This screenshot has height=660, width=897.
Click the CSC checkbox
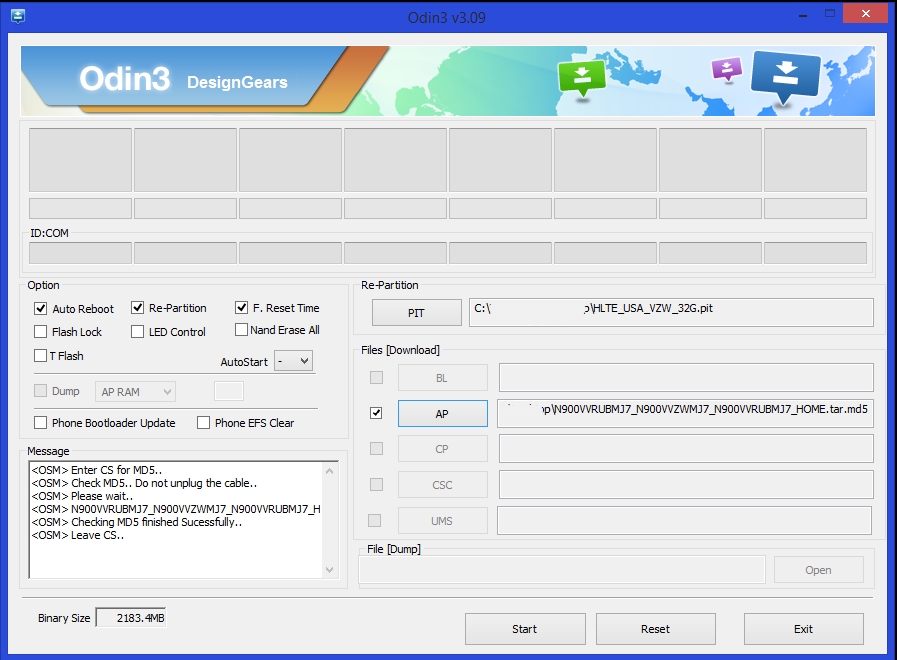[376, 484]
